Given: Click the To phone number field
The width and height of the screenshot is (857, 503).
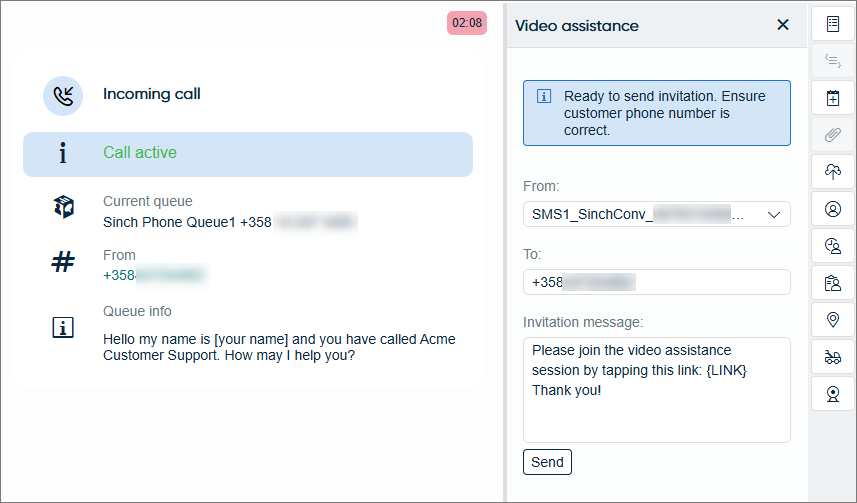Looking at the screenshot, I should pos(656,282).
